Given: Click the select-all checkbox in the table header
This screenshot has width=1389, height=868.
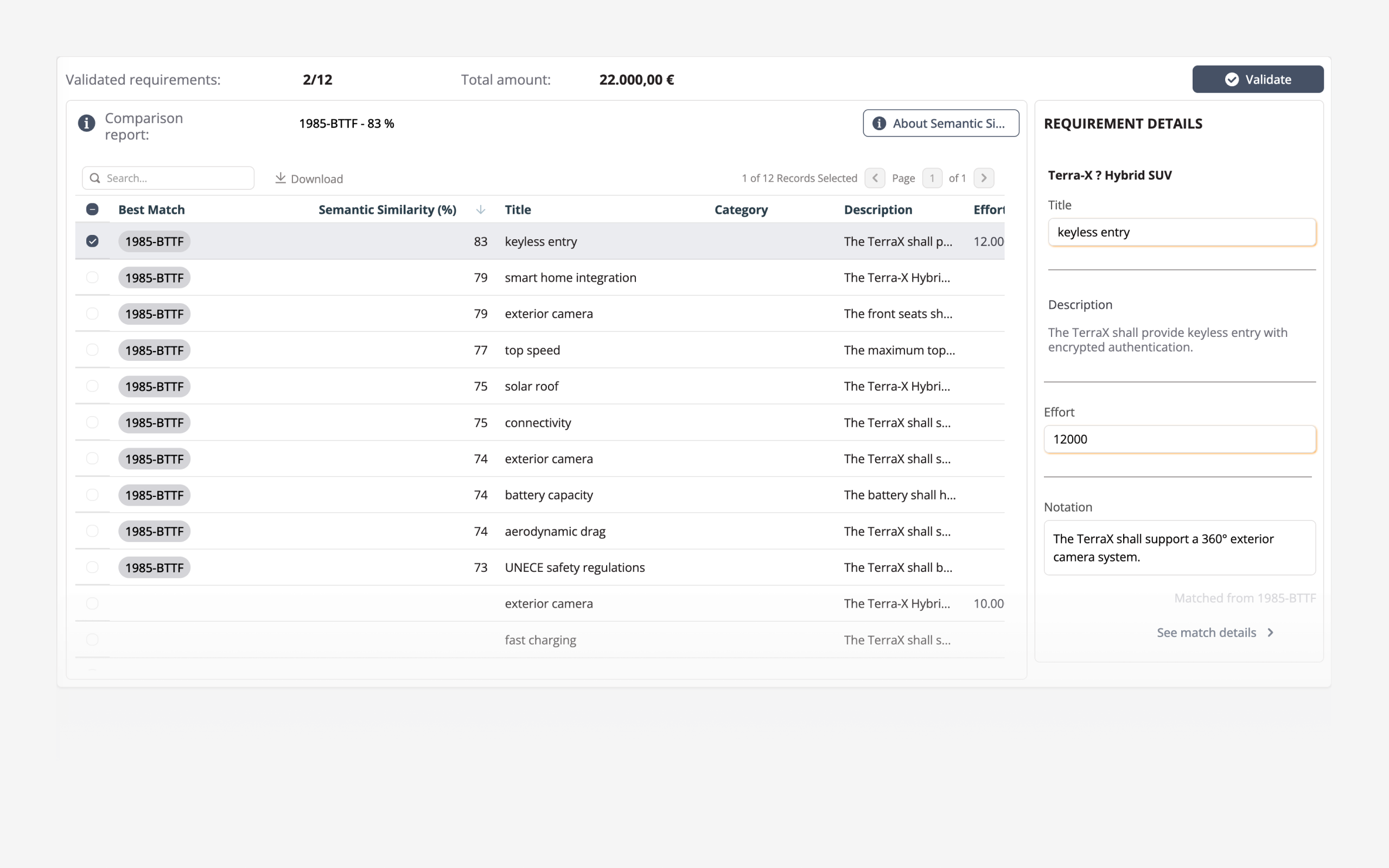Looking at the screenshot, I should [x=92, y=209].
